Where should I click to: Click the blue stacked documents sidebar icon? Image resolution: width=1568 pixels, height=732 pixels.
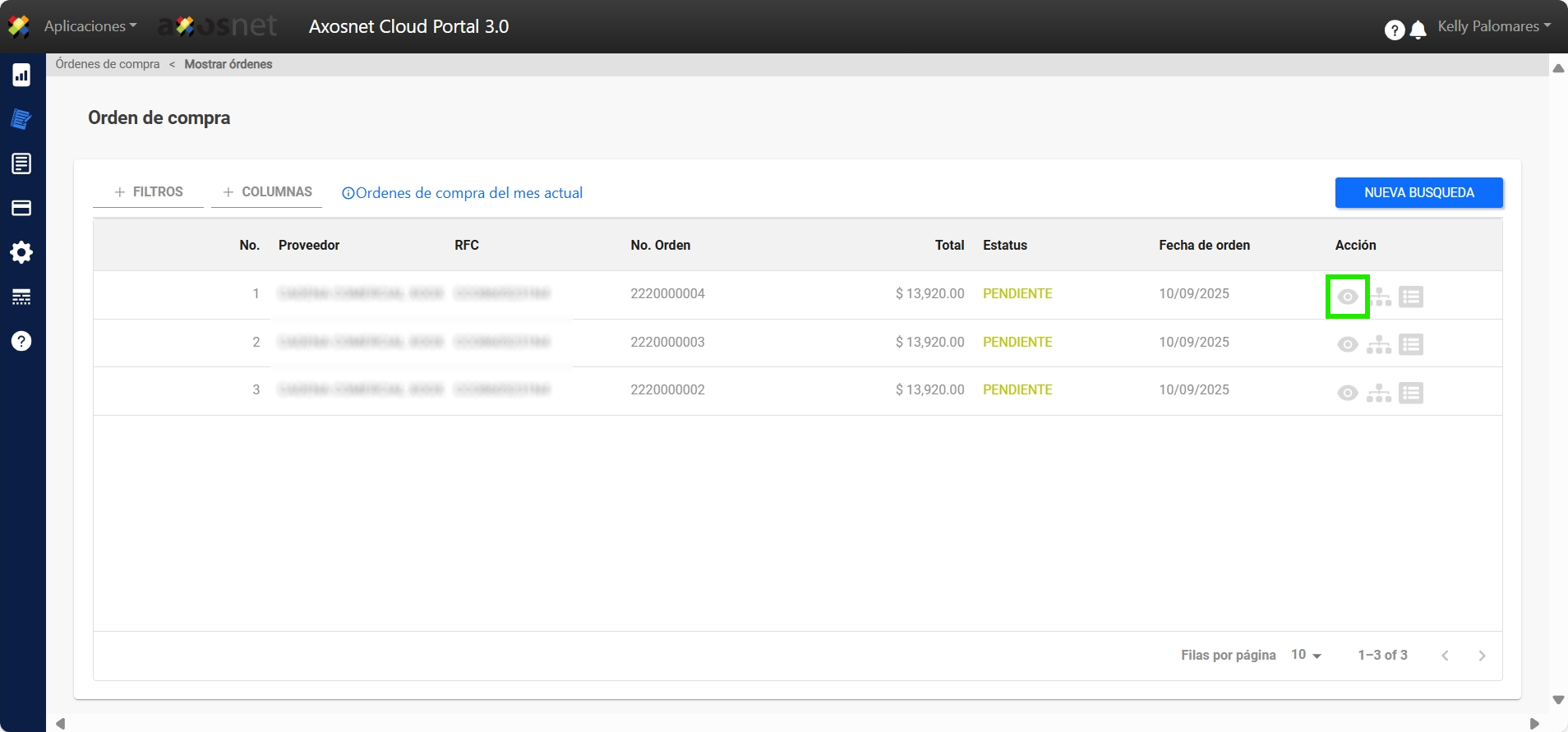pyautogui.click(x=21, y=119)
